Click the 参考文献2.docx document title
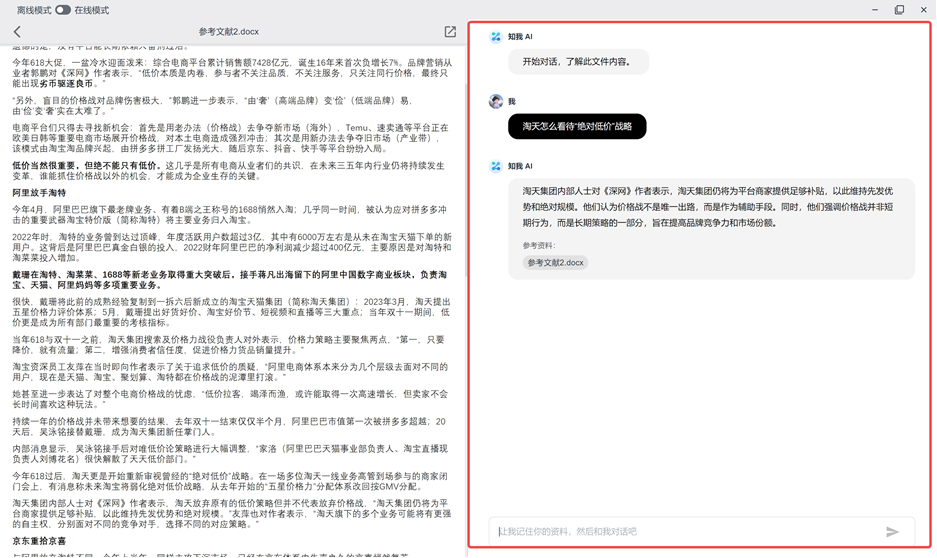 tap(228, 32)
